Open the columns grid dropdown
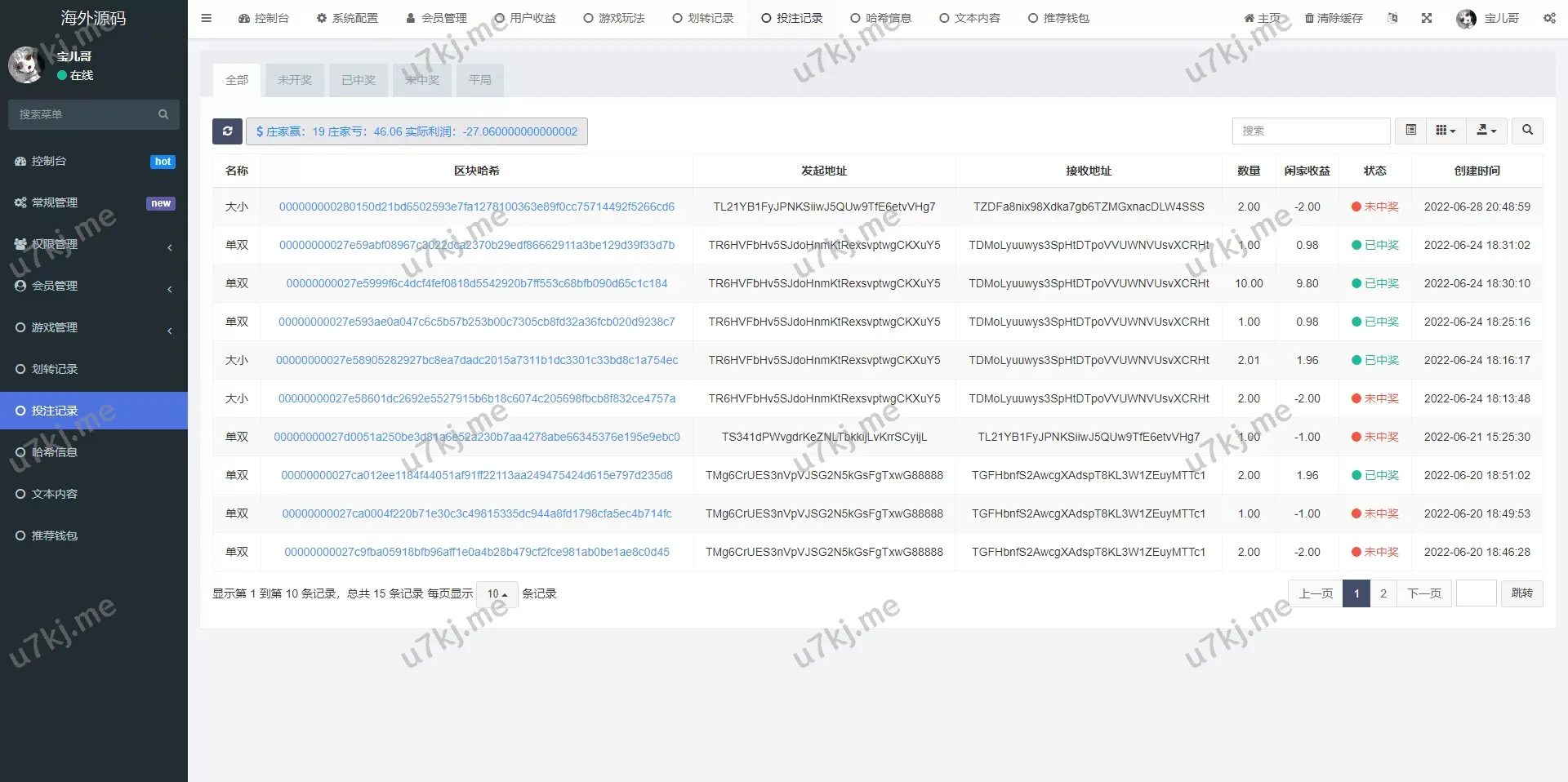Viewport: 1568px width, 782px height. click(x=1445, y=131)
